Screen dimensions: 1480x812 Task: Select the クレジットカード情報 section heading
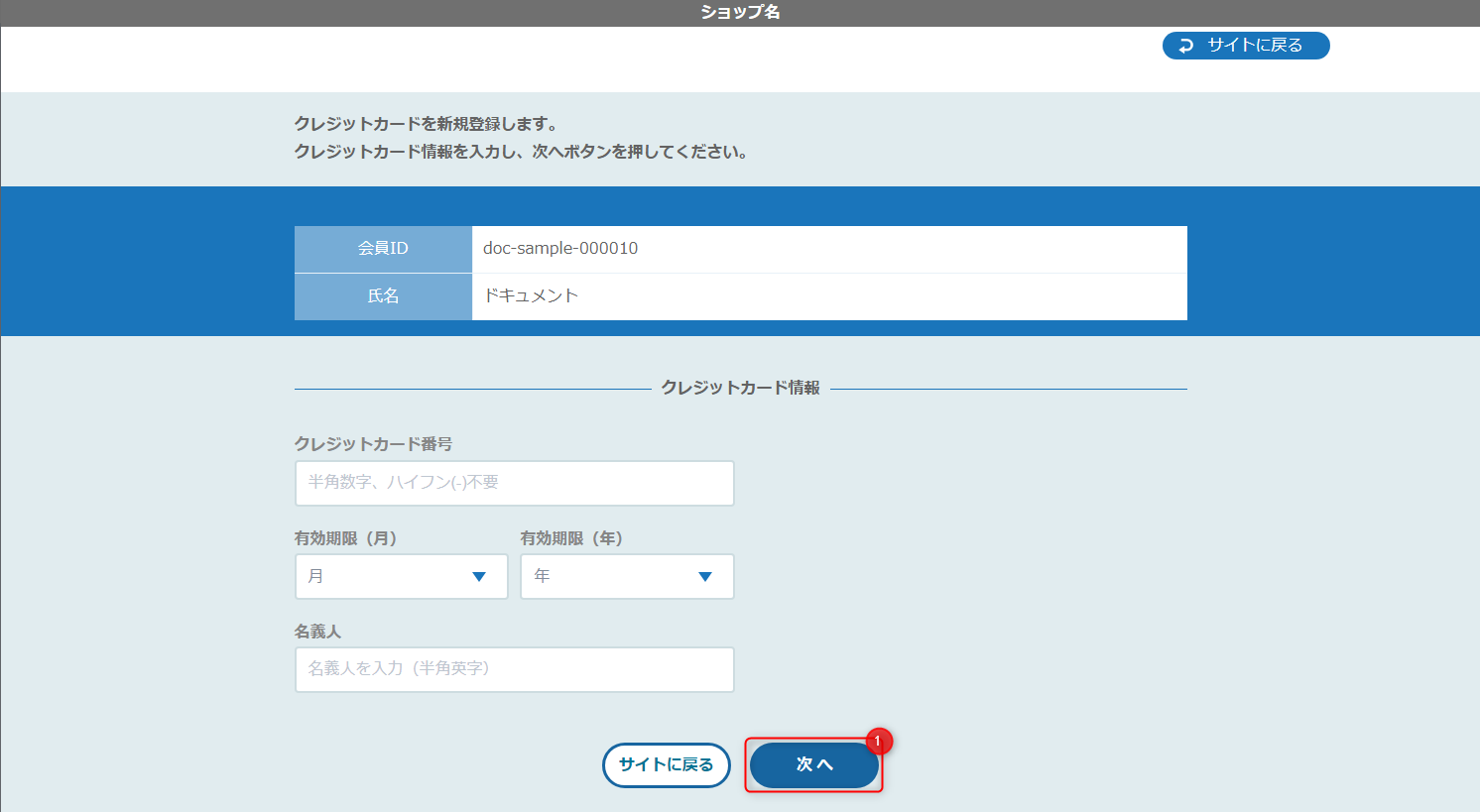[x=739, y=388]
